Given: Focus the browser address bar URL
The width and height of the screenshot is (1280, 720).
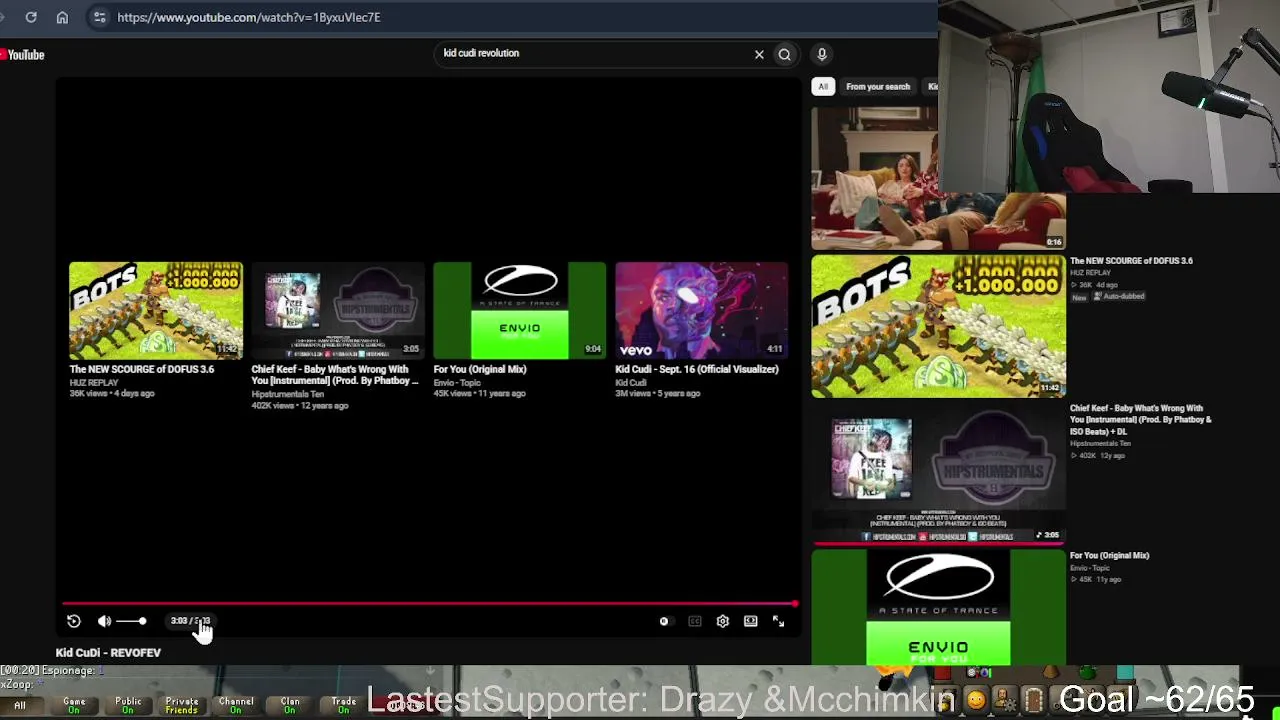Looking at the screenshot, I should [249, 17].
